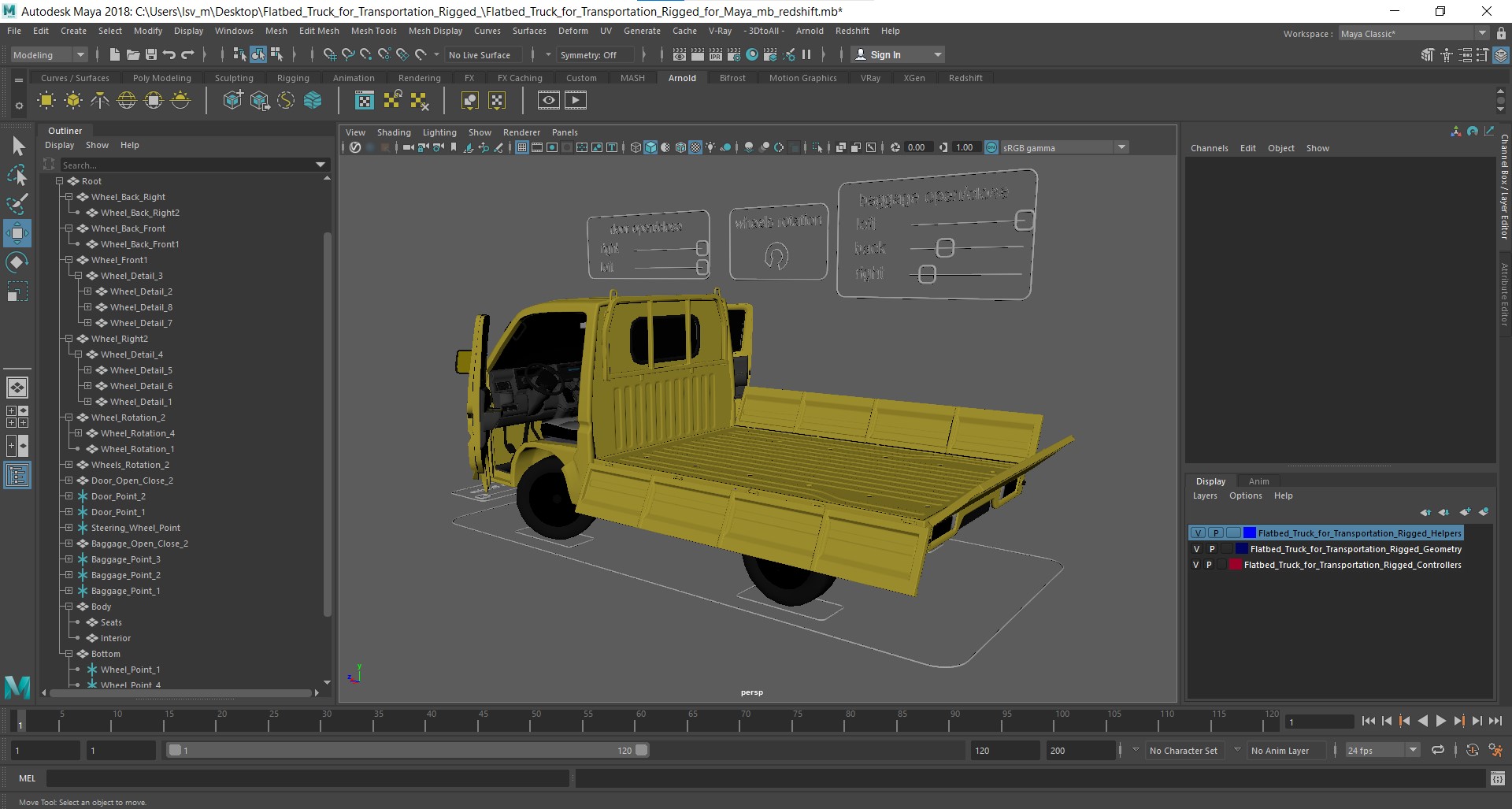The image size is (1512, 809).
Task: Click the Four View layout icon
Action: tap(17, 417)
